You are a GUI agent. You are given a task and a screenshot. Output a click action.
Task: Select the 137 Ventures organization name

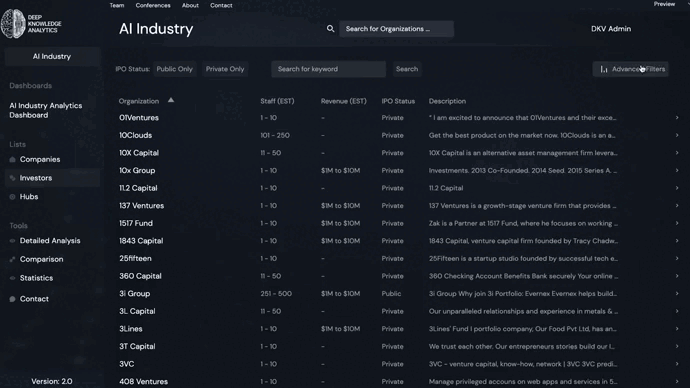pos(142,205)
